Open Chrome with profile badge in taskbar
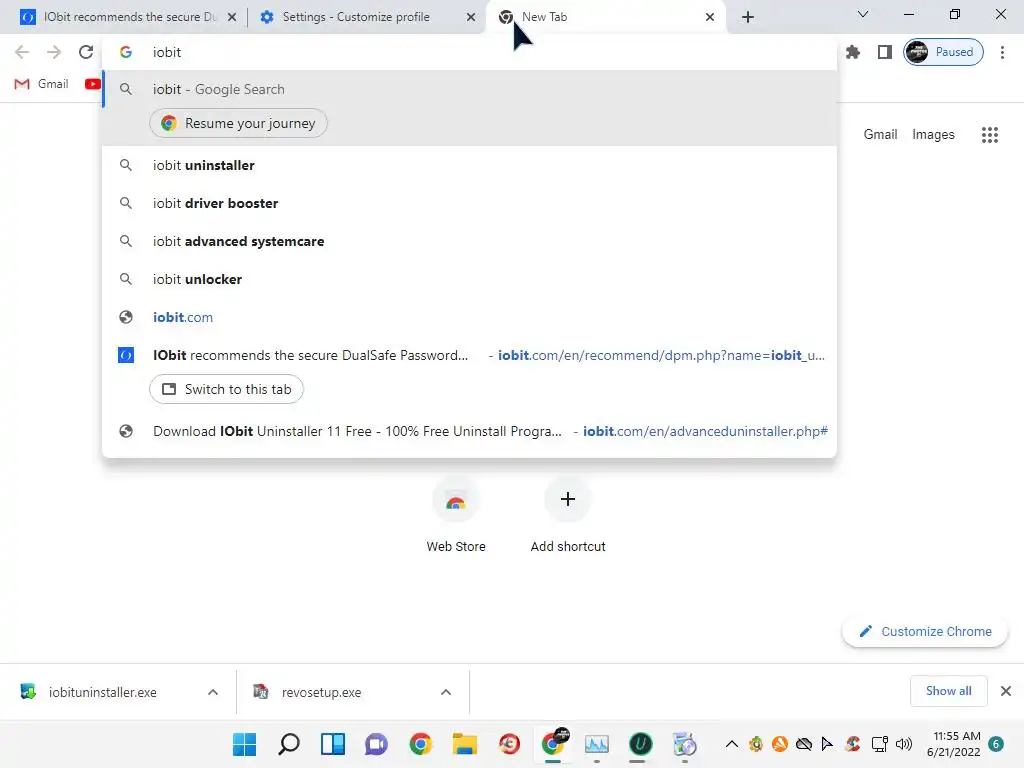The width and height of the screenshot is (1024, 768). tap(554, 744)
